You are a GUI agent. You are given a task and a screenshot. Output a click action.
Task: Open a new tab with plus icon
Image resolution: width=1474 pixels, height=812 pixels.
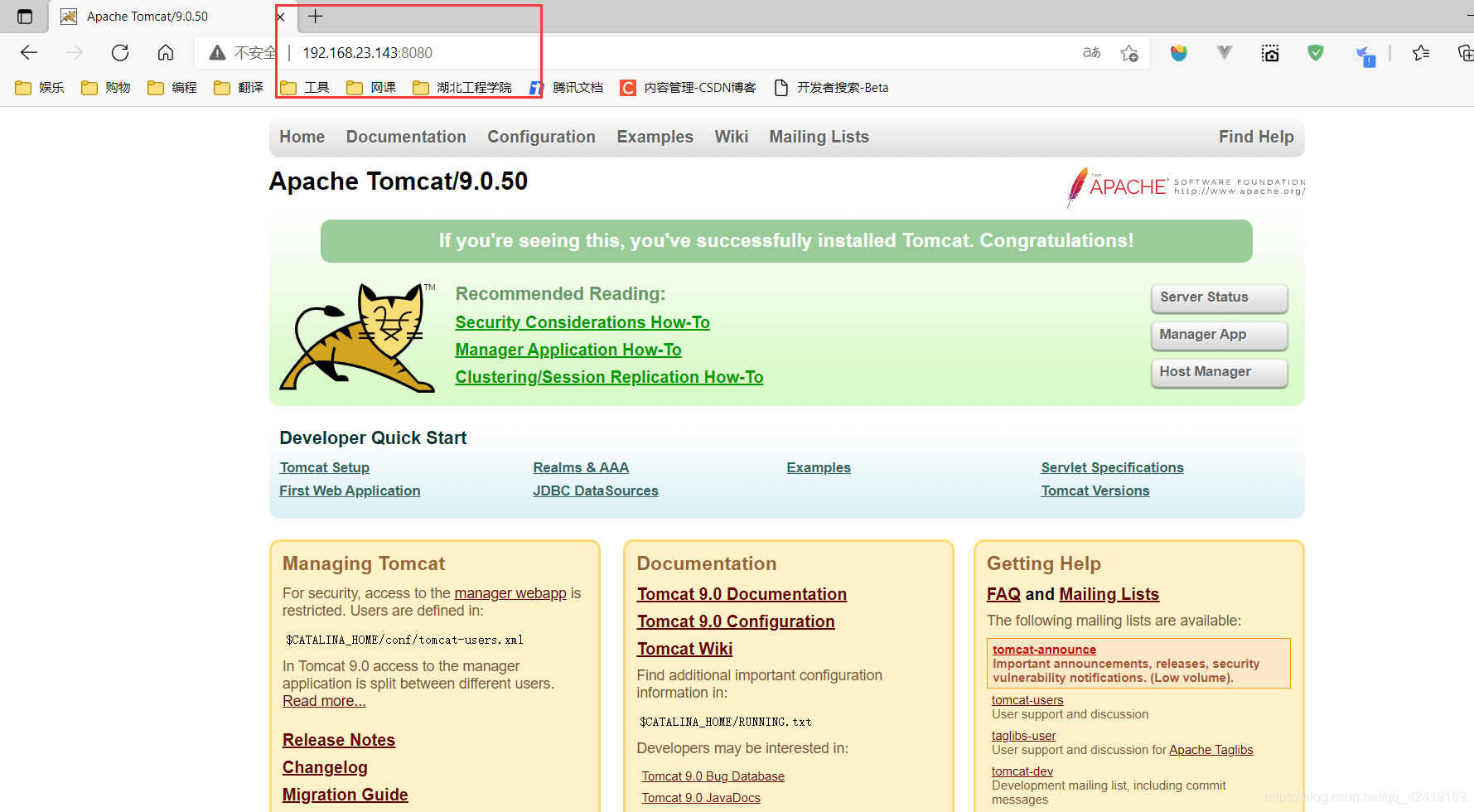[316, 16]
